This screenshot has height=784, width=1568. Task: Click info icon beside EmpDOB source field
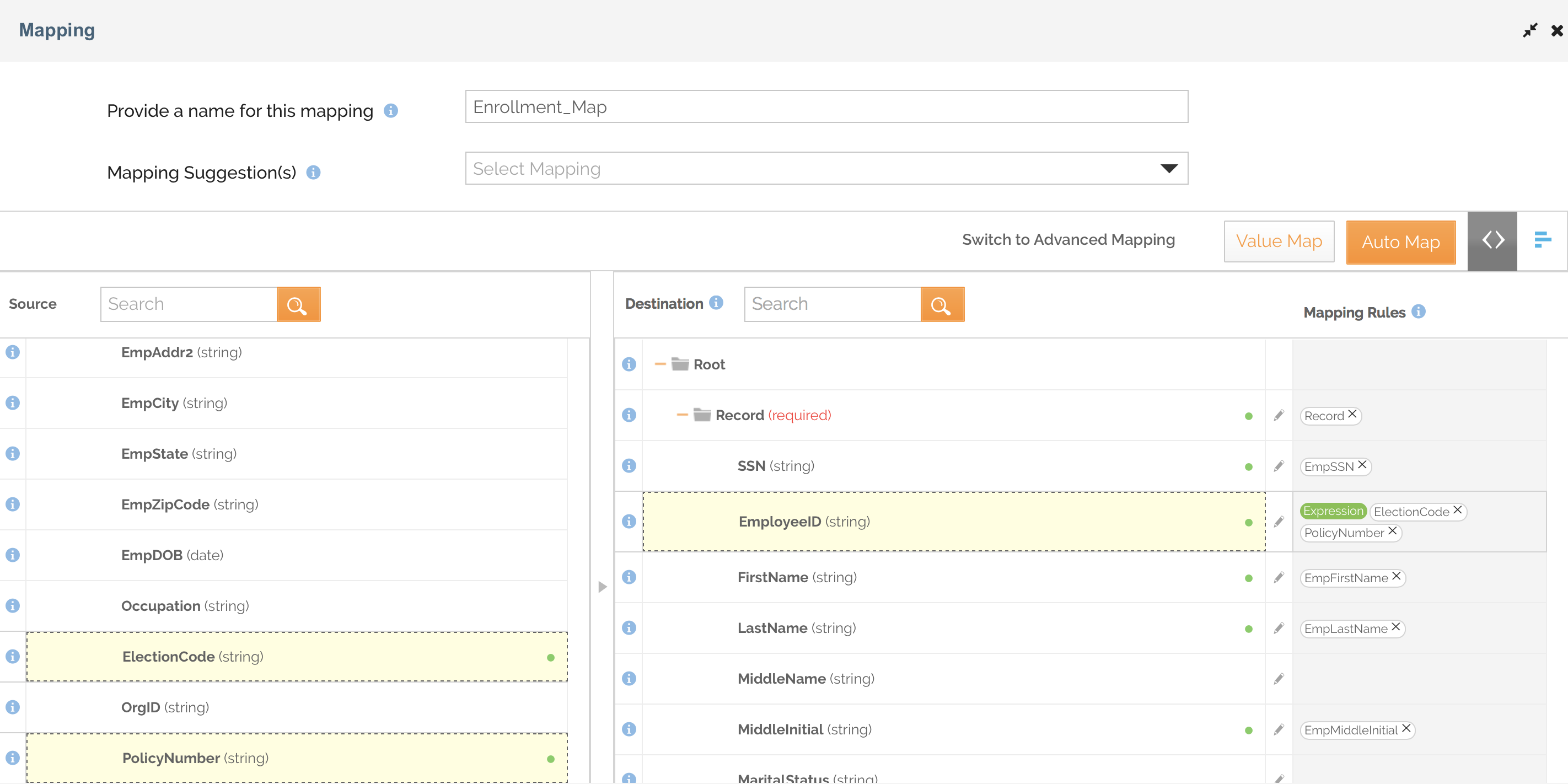[12, 555]
